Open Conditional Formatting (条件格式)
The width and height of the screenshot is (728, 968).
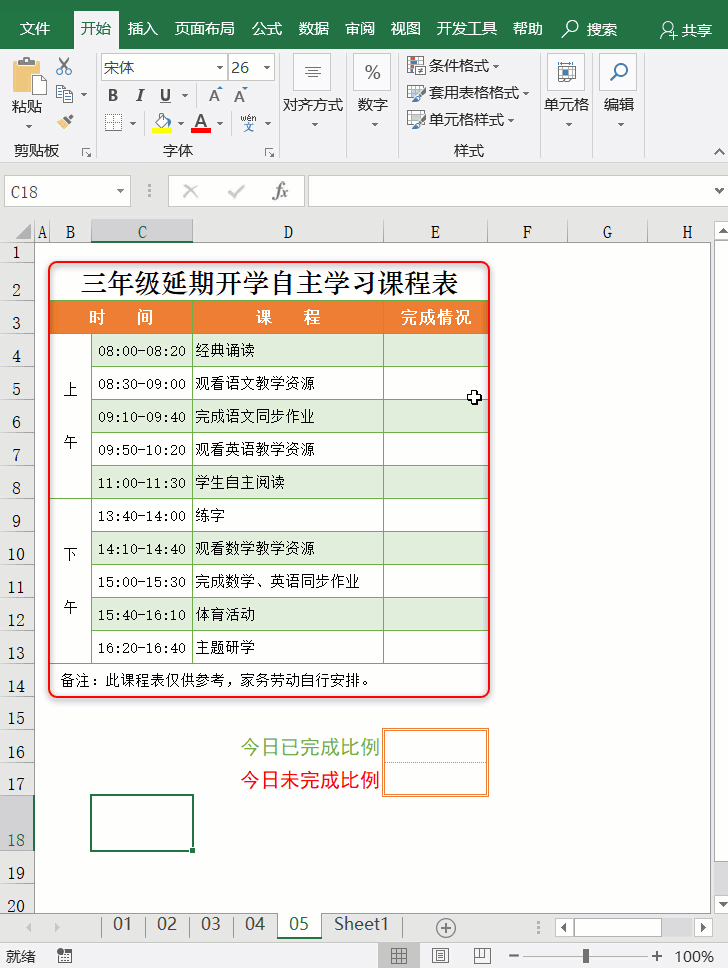coord(453,65)
